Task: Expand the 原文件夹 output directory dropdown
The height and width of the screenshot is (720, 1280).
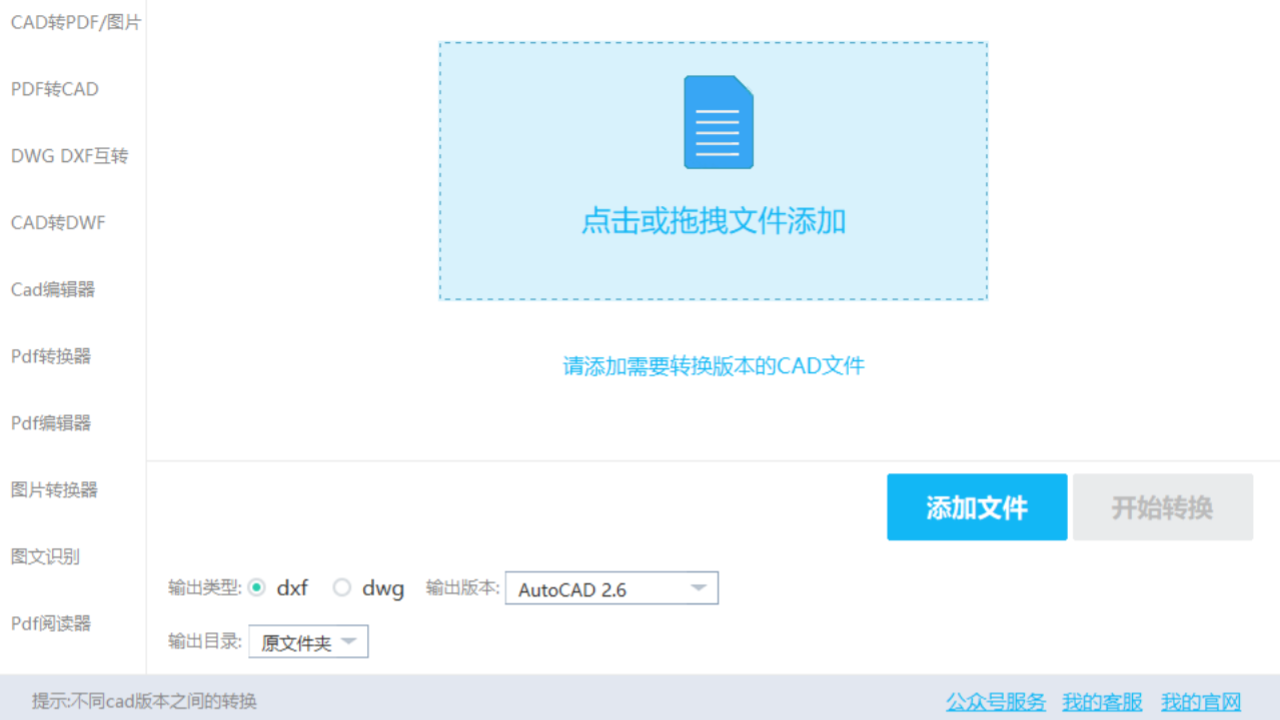Action: pos(308,642)
